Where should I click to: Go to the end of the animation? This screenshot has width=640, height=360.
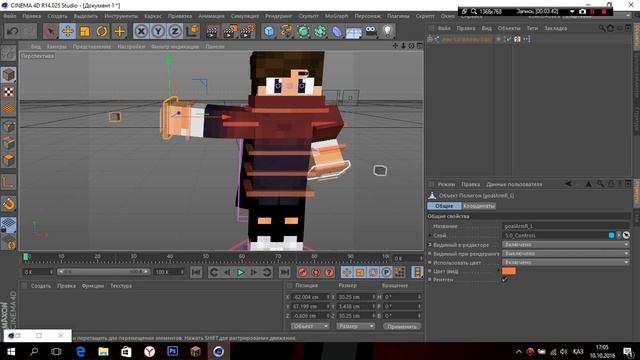tap(284, 272)
